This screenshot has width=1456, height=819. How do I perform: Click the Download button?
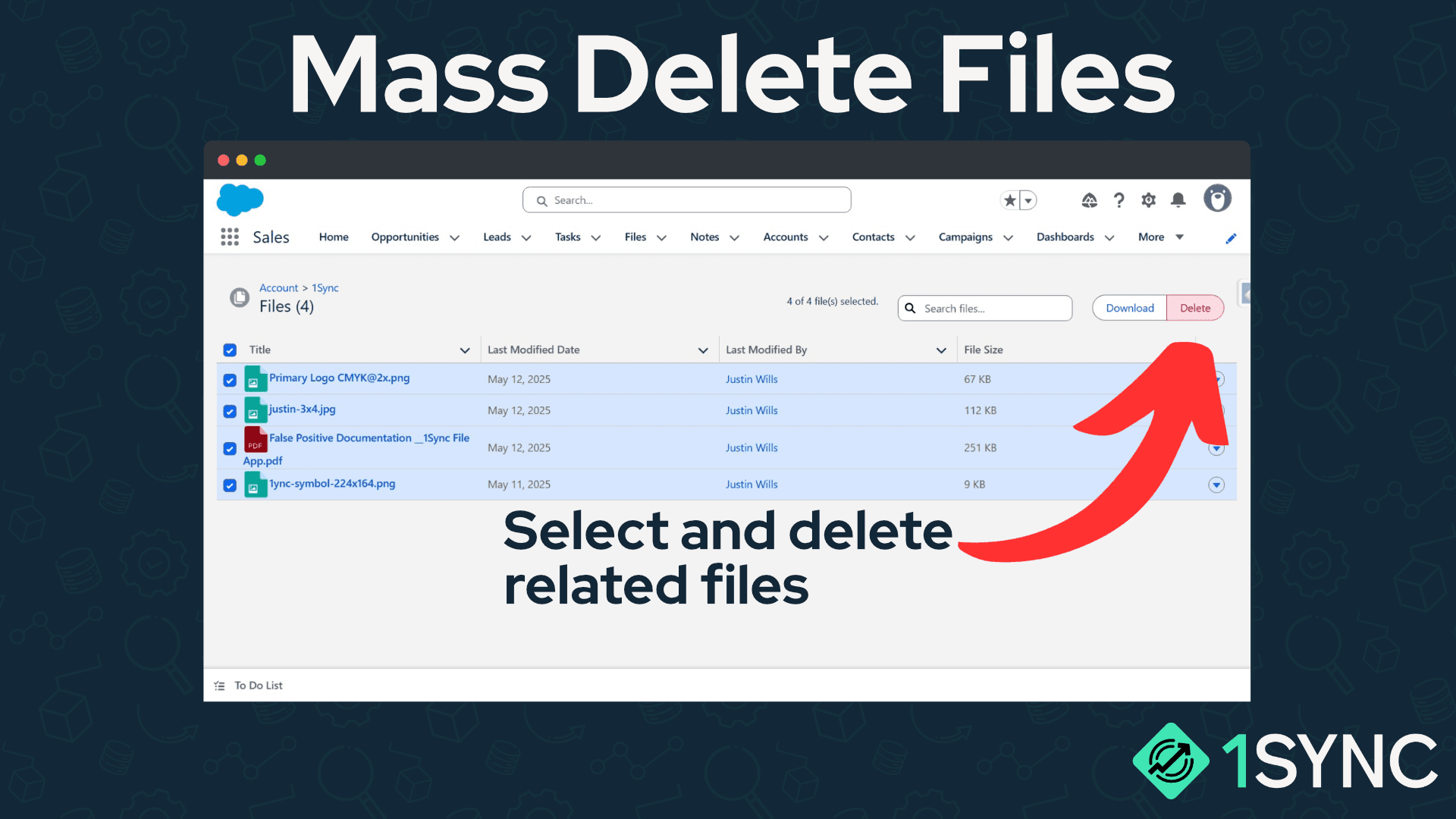coord(1129,308)
